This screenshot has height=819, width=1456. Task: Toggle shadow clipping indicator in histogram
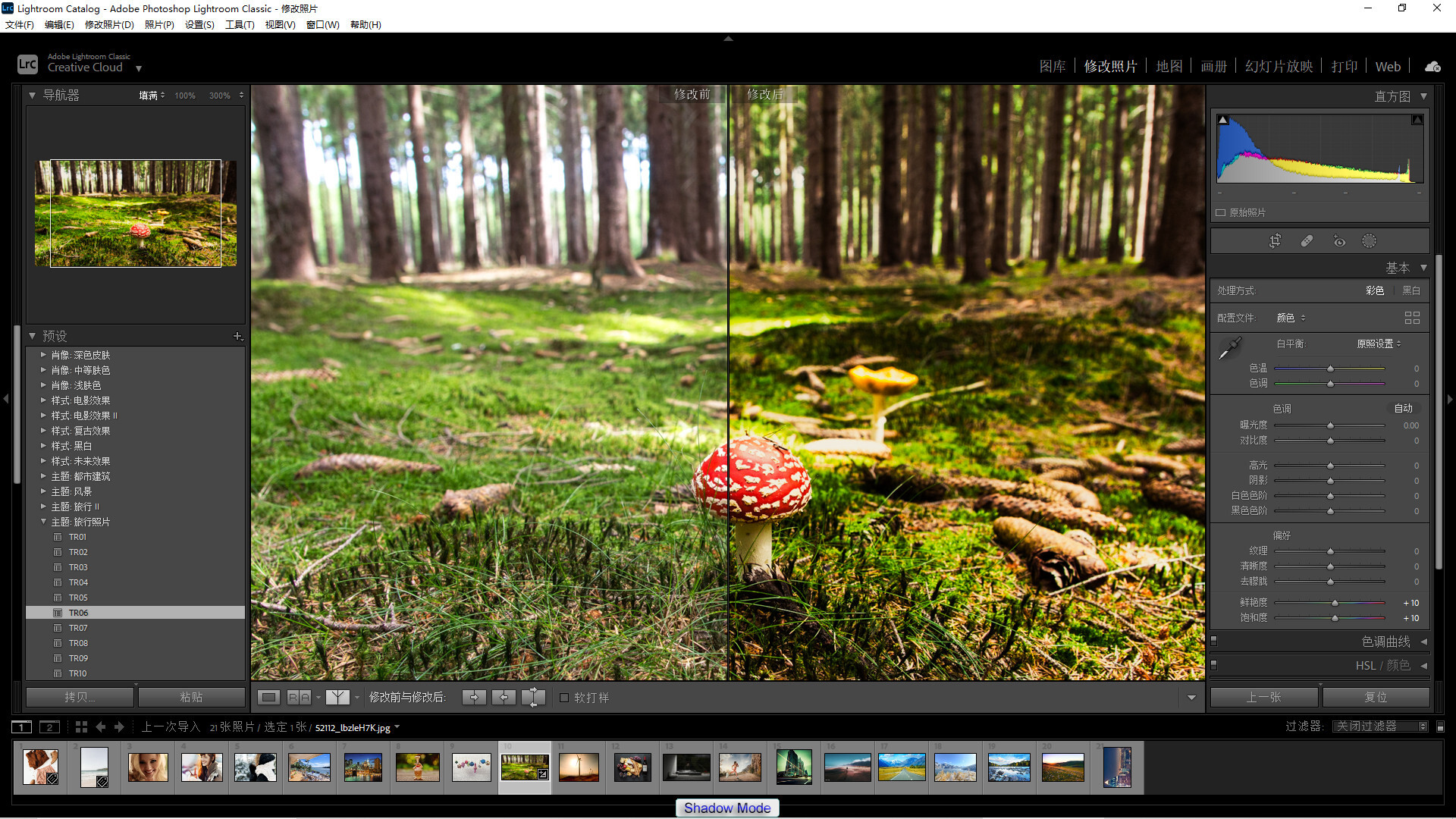coord(1222,120)
